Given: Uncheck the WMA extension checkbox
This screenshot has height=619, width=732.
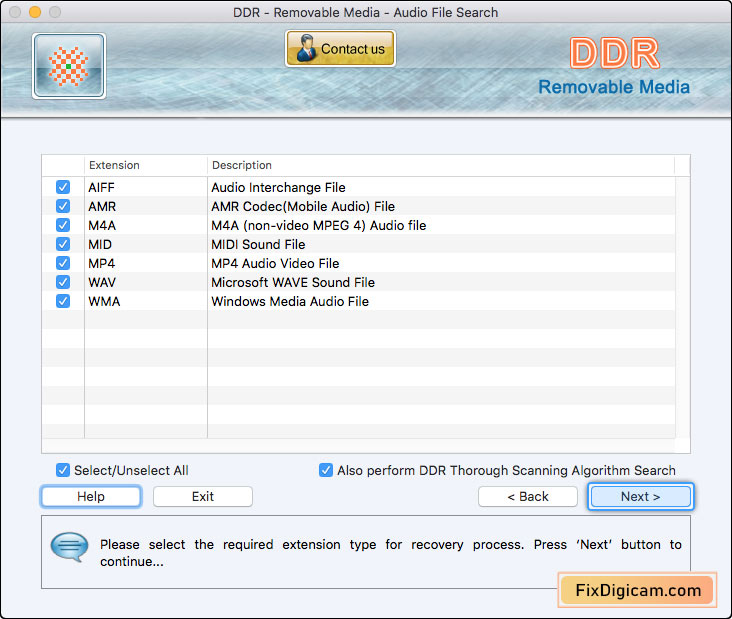Looking at the screenshot, I should (x=63, y=301).
